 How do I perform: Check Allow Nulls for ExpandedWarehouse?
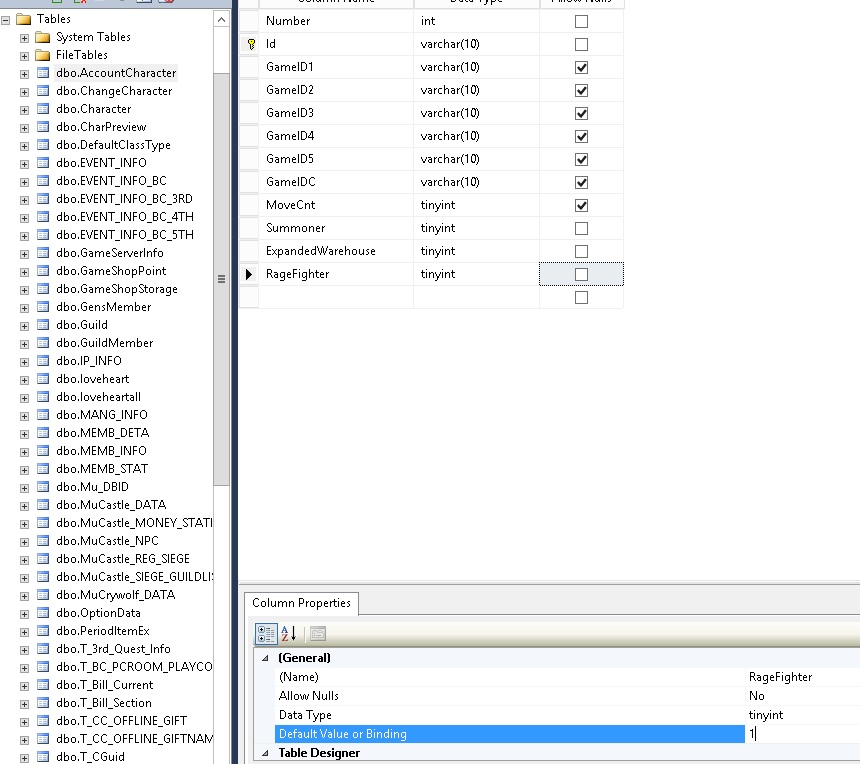click(581, 252)
